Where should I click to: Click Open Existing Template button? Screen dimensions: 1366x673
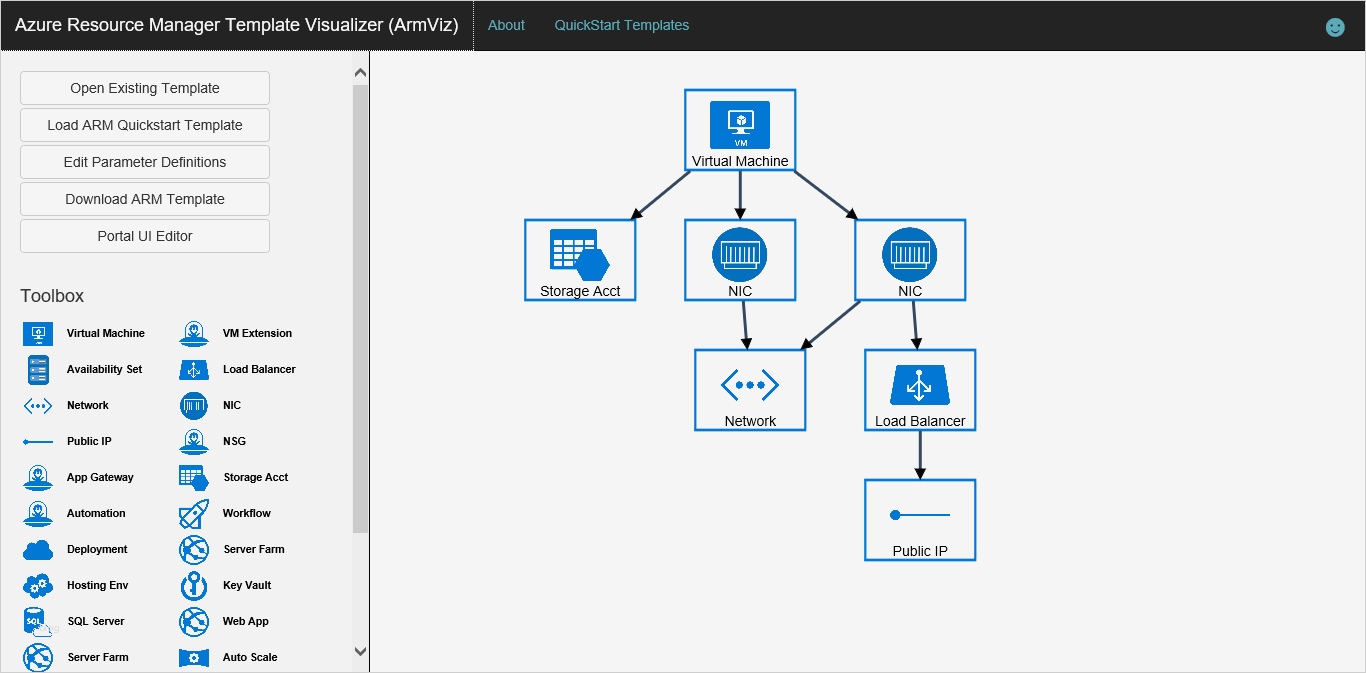pos(145,88)
